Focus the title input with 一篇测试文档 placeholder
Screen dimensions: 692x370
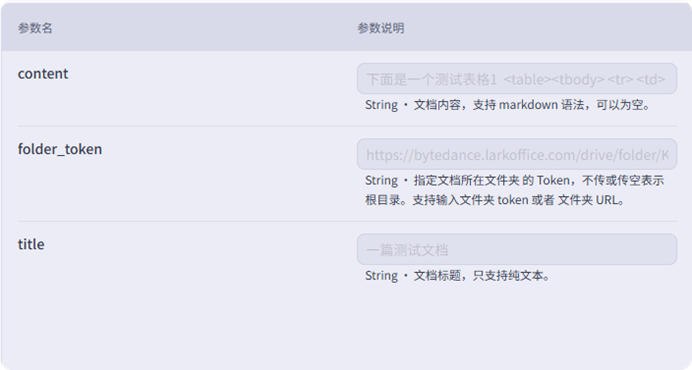517,249
